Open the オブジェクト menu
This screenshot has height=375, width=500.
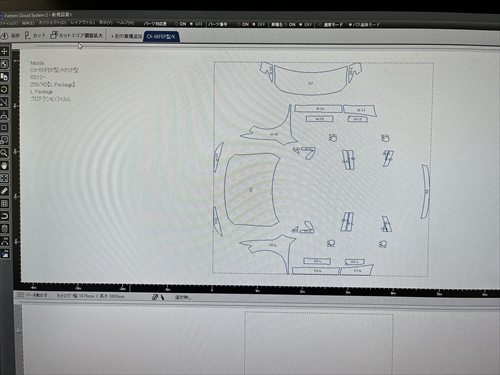53,23
